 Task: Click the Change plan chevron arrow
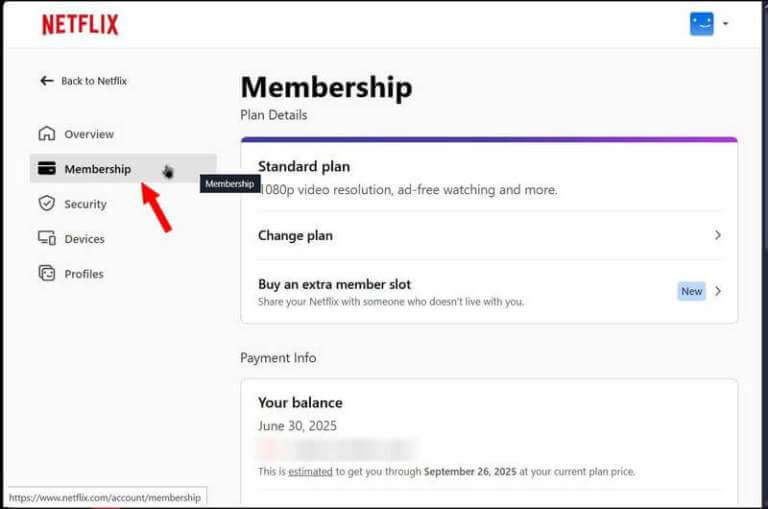click(x=718, y=235)
